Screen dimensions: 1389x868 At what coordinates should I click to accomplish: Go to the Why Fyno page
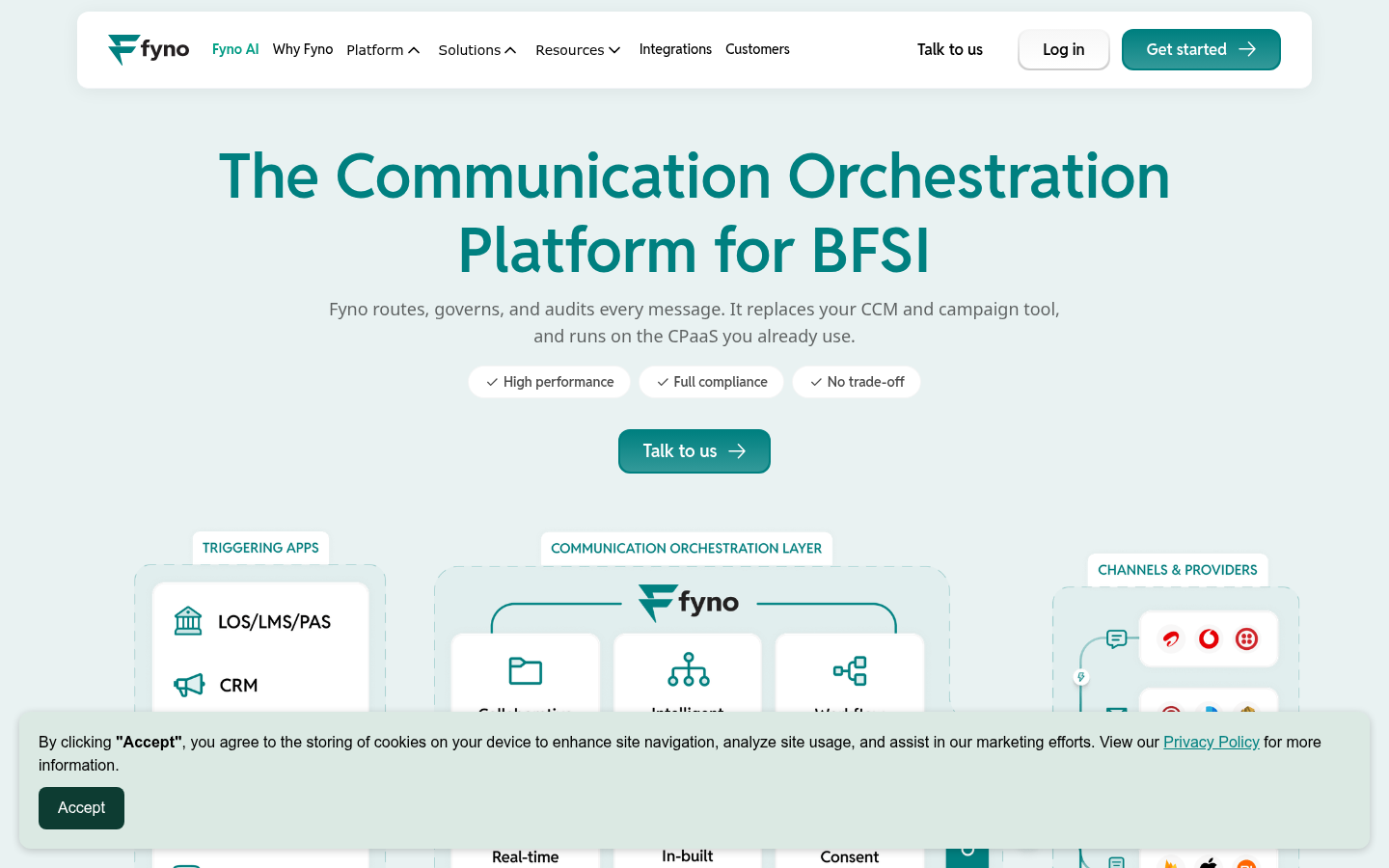(303, 49)
